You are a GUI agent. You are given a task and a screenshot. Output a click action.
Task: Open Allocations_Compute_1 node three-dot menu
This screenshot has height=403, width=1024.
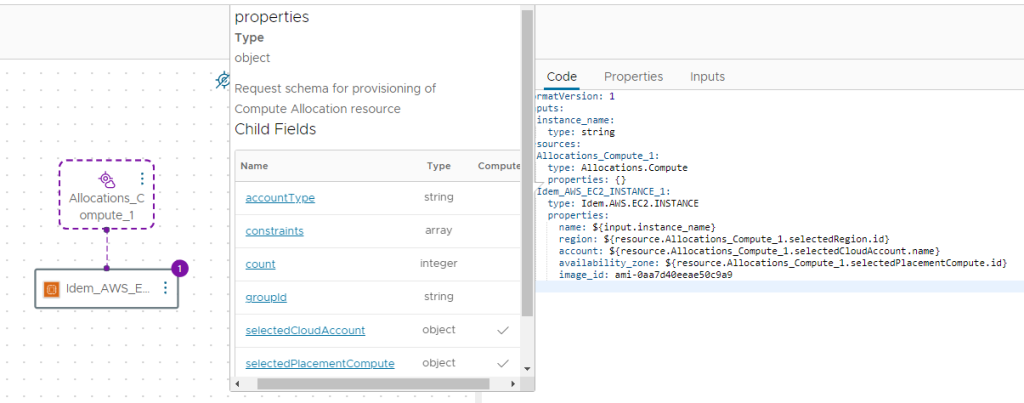142,179
